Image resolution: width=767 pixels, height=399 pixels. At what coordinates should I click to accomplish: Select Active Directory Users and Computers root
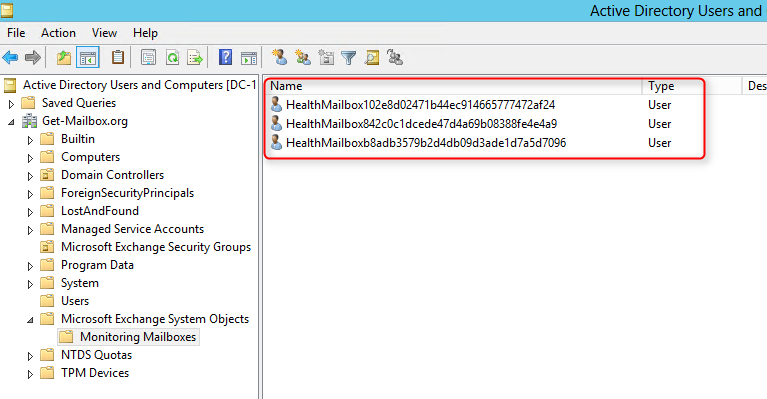(139, 85)
